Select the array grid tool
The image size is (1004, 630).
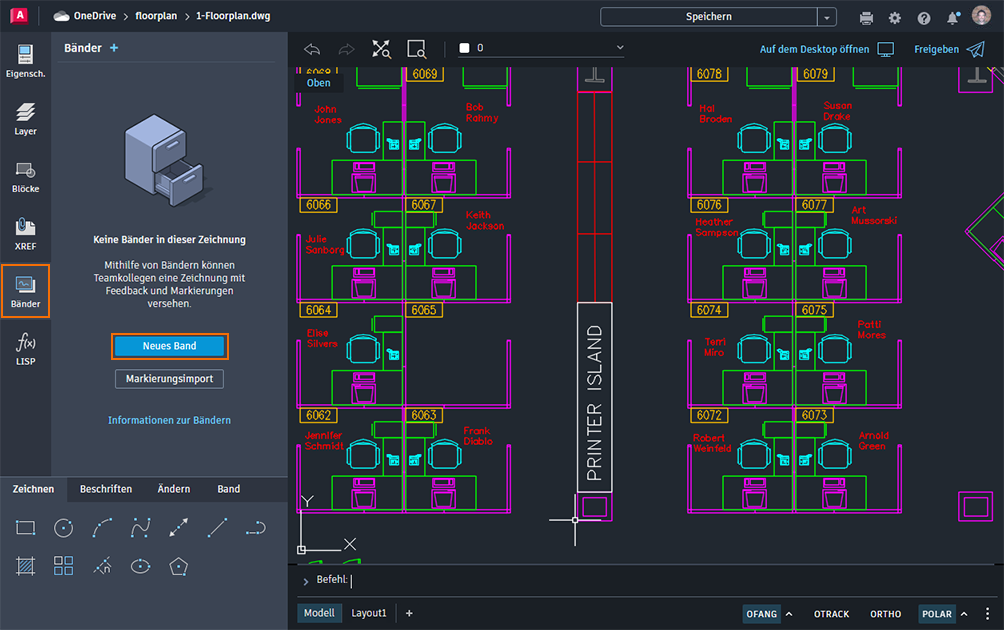click(63, 566)
